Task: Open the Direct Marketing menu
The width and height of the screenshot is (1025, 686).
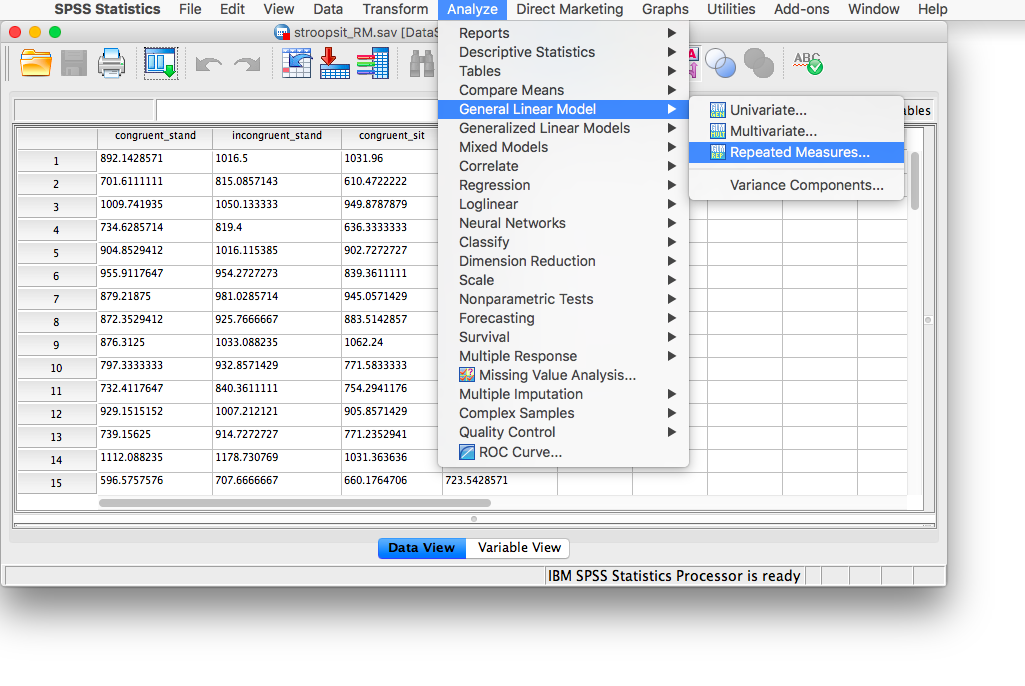Action: 569,9
